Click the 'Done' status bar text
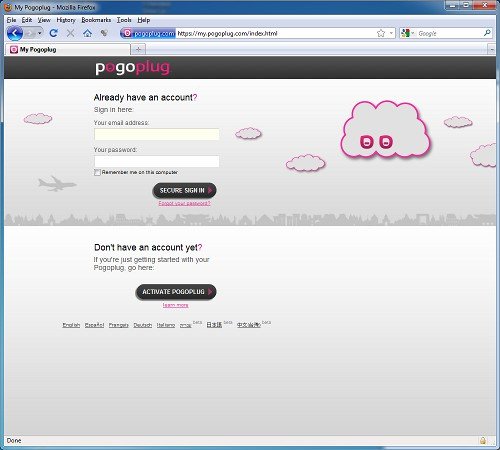 point(14,441)
